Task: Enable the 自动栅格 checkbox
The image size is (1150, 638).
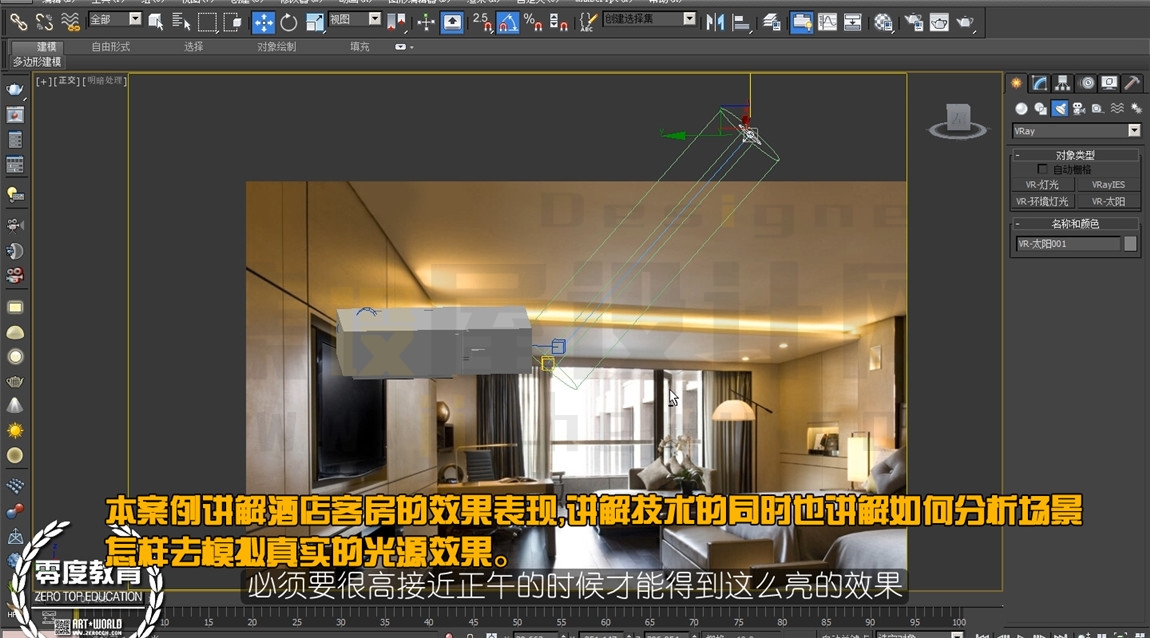Action: coord(1042,169)
